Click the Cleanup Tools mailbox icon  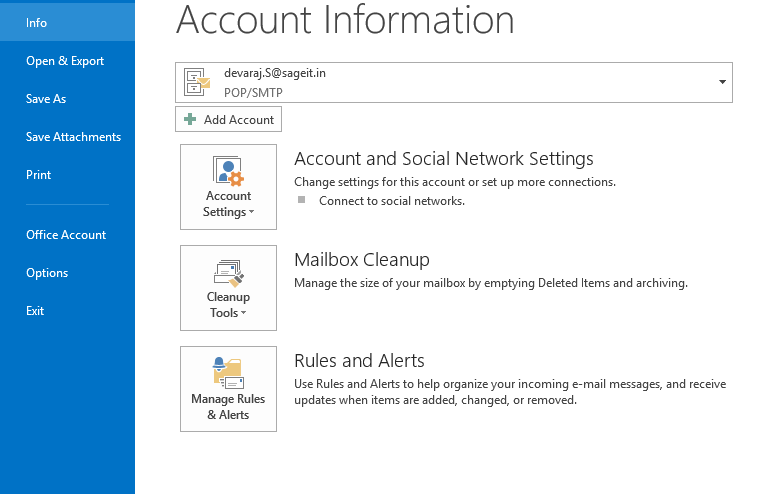tap(228, 272)
